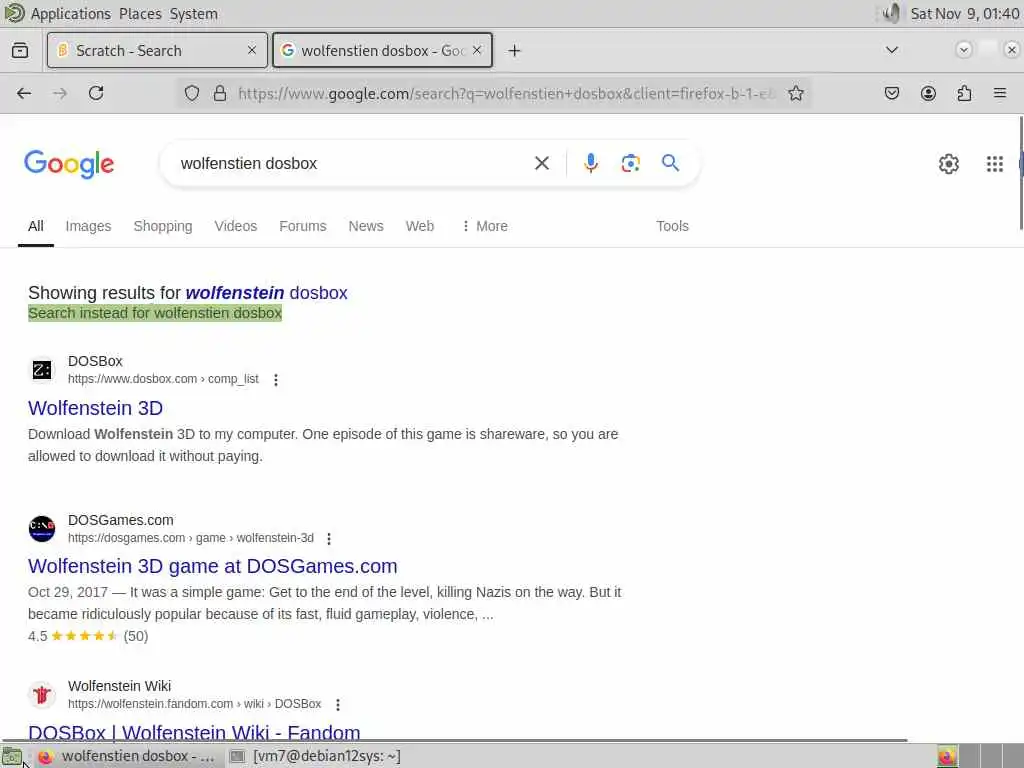Screen dimensions: 1024x768
Task: Search by image with Google Lens
Action: point(630,163)
